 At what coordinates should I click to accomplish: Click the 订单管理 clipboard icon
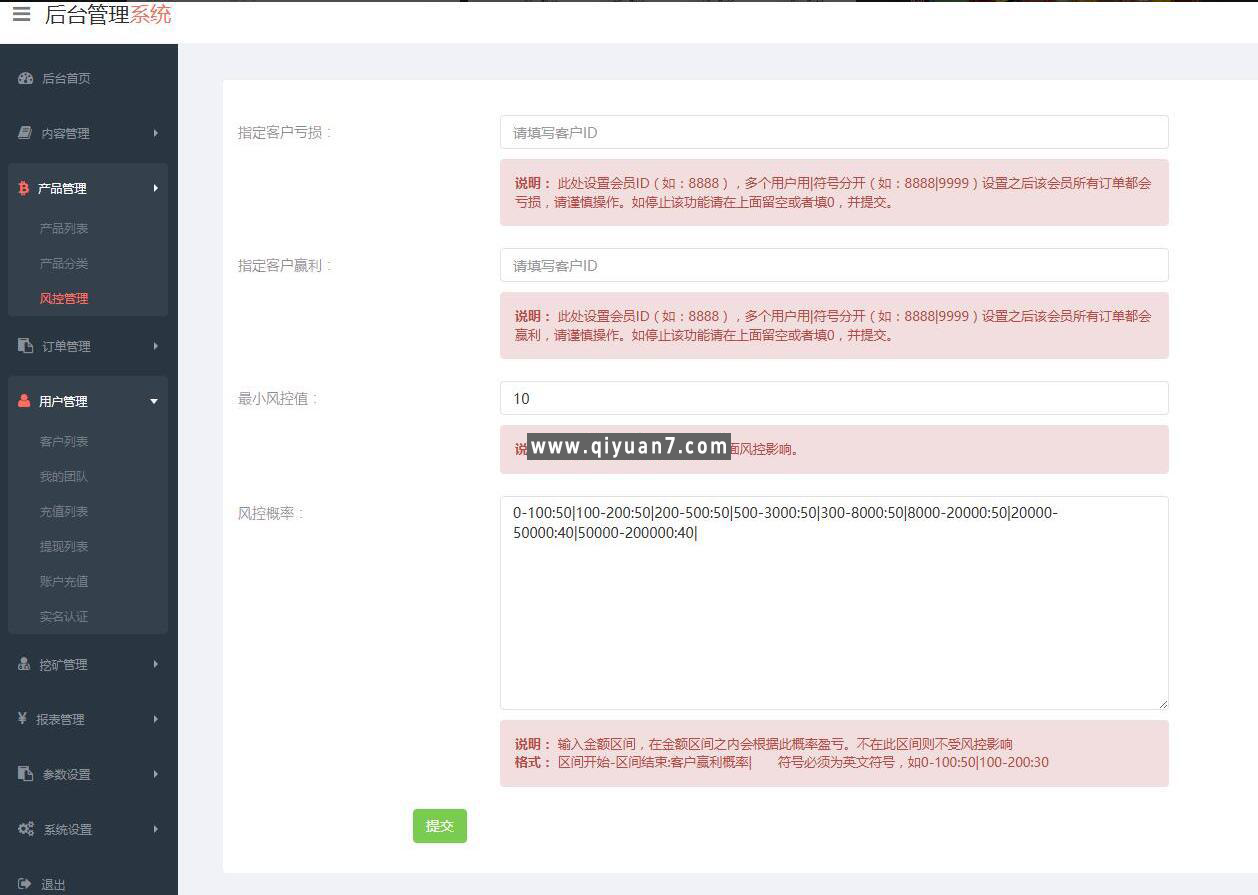[26, 346]
